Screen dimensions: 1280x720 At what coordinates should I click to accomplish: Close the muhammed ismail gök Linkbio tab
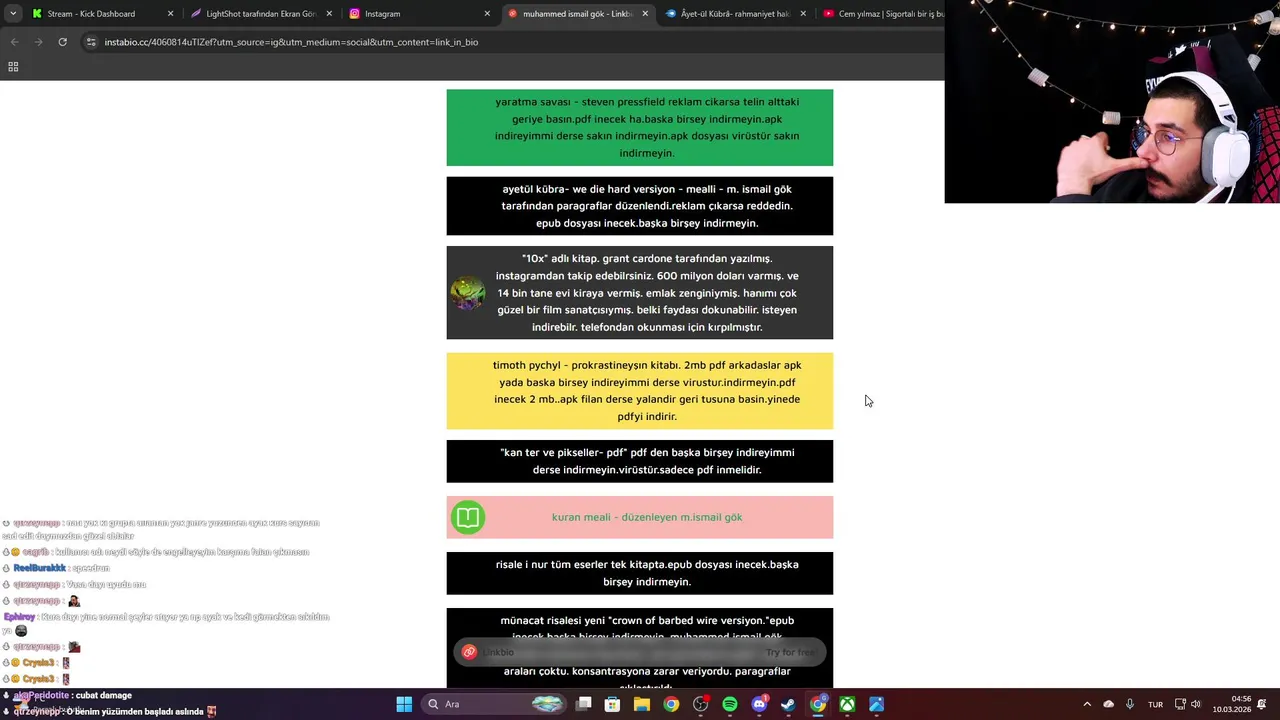pyautogui.click(x=645, y=14)
